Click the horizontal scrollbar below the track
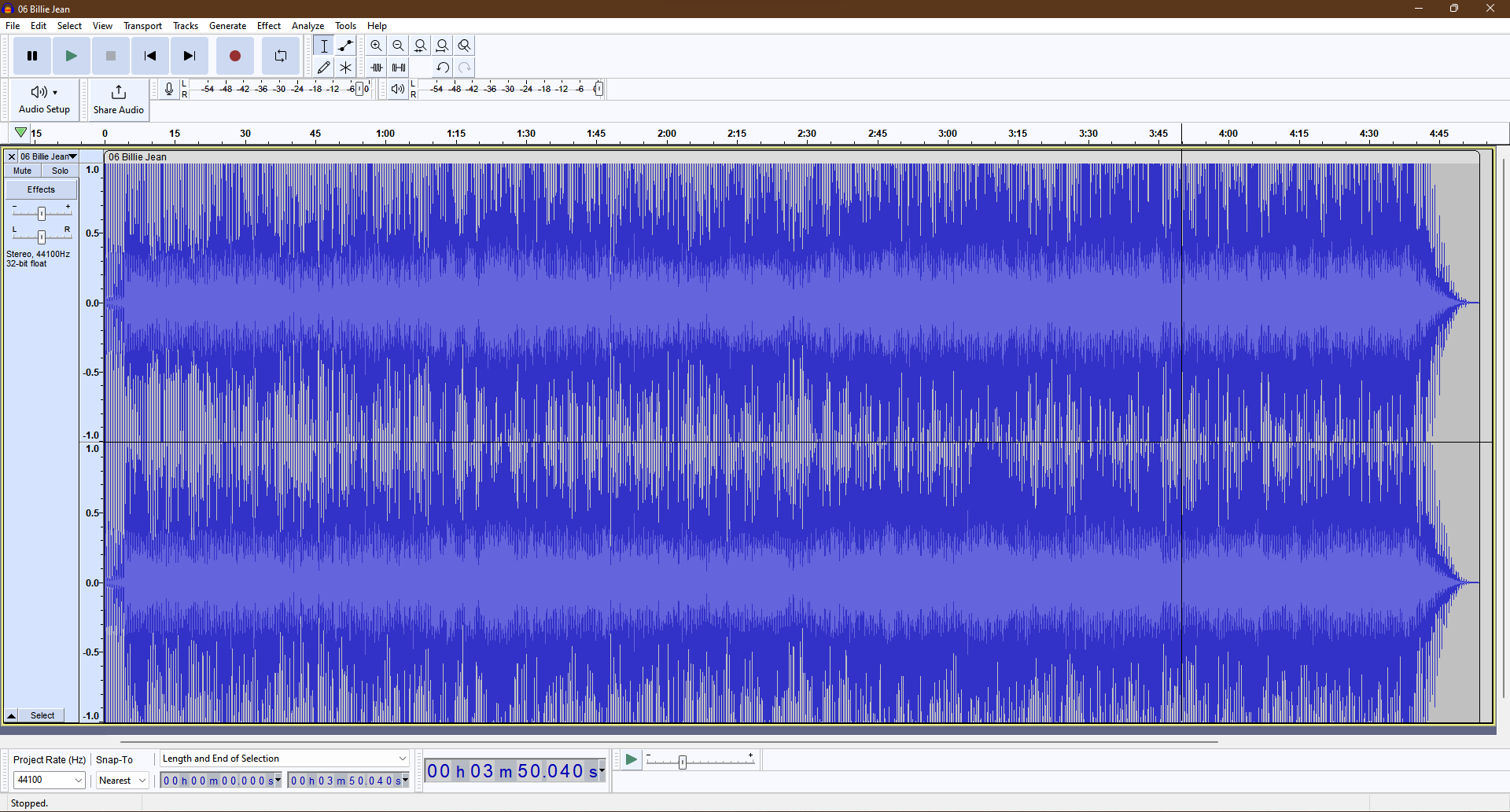 point(668,741)
